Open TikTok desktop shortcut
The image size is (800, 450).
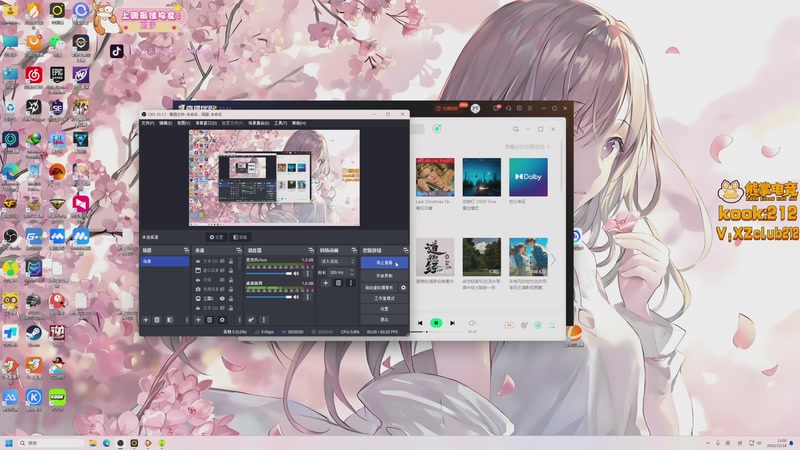click(x=117, y=51)
